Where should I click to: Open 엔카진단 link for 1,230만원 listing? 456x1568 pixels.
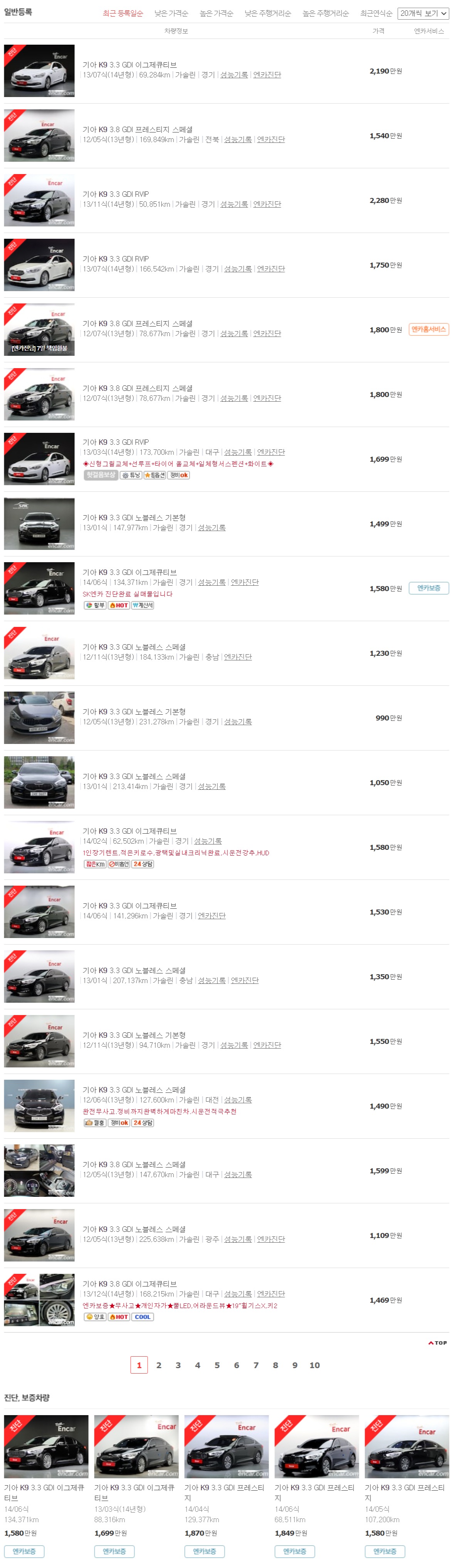(x=238, y=657)
